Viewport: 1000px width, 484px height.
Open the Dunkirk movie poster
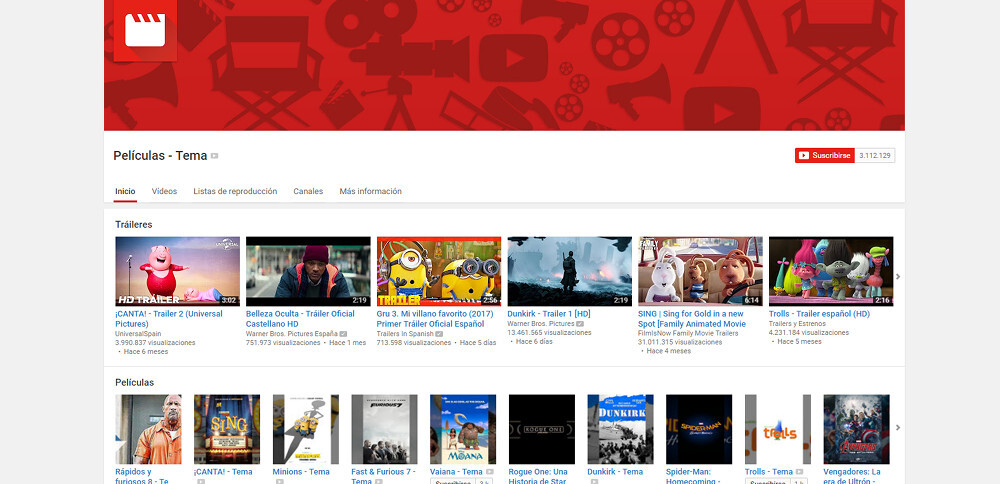click(x=621, y=429)
